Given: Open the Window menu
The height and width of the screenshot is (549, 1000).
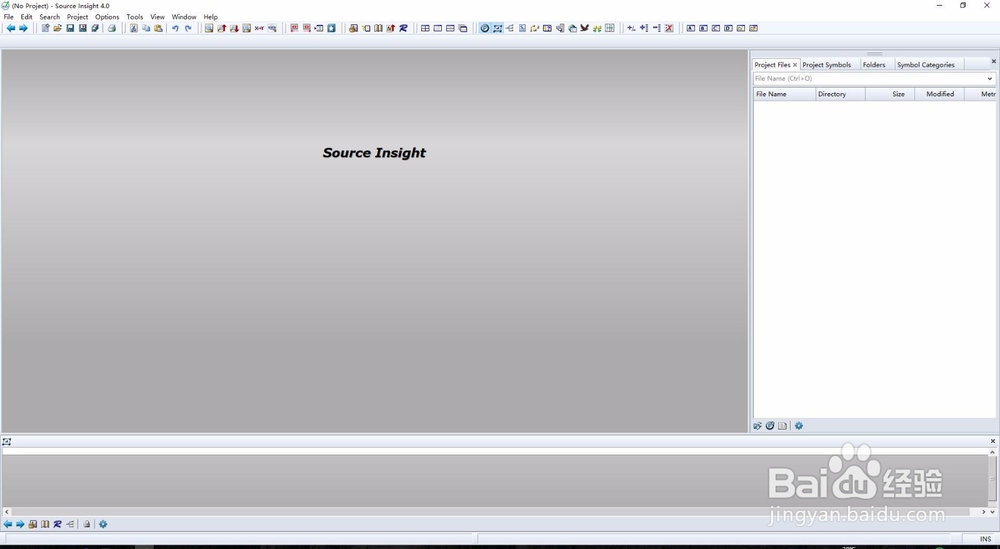Looking at the screenshot, I should [184, 17].
